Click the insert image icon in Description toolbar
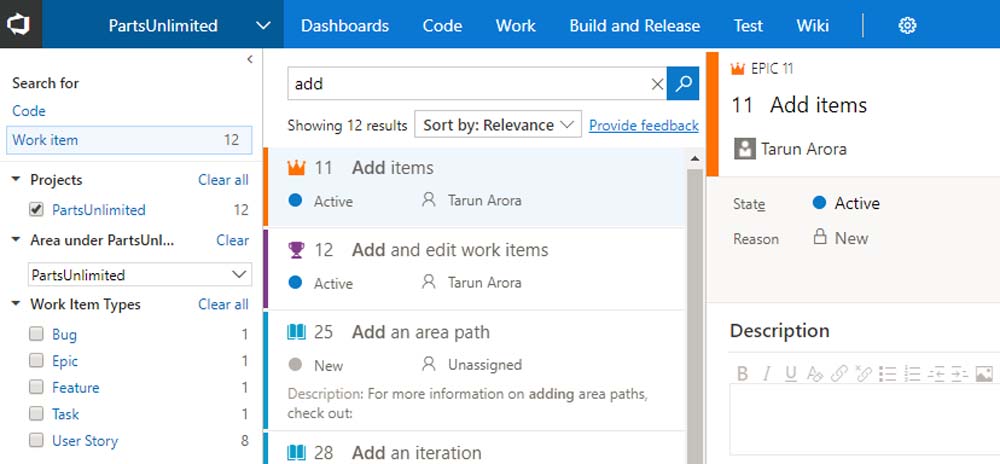Screen dimensions: 1000x464 tap(984, 374)
